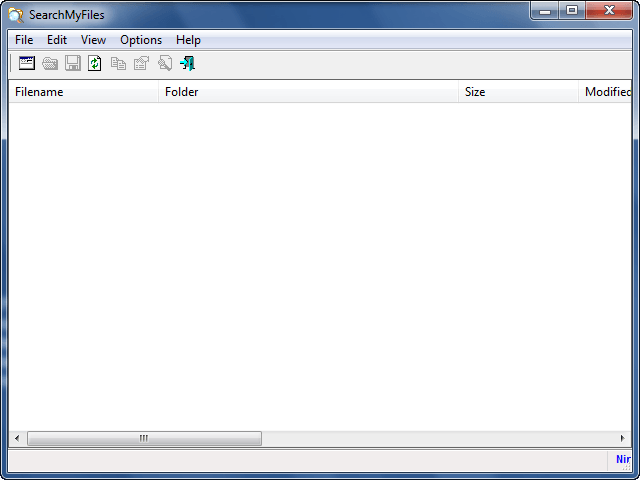Sort by the Modified column header

click(605, 92)
